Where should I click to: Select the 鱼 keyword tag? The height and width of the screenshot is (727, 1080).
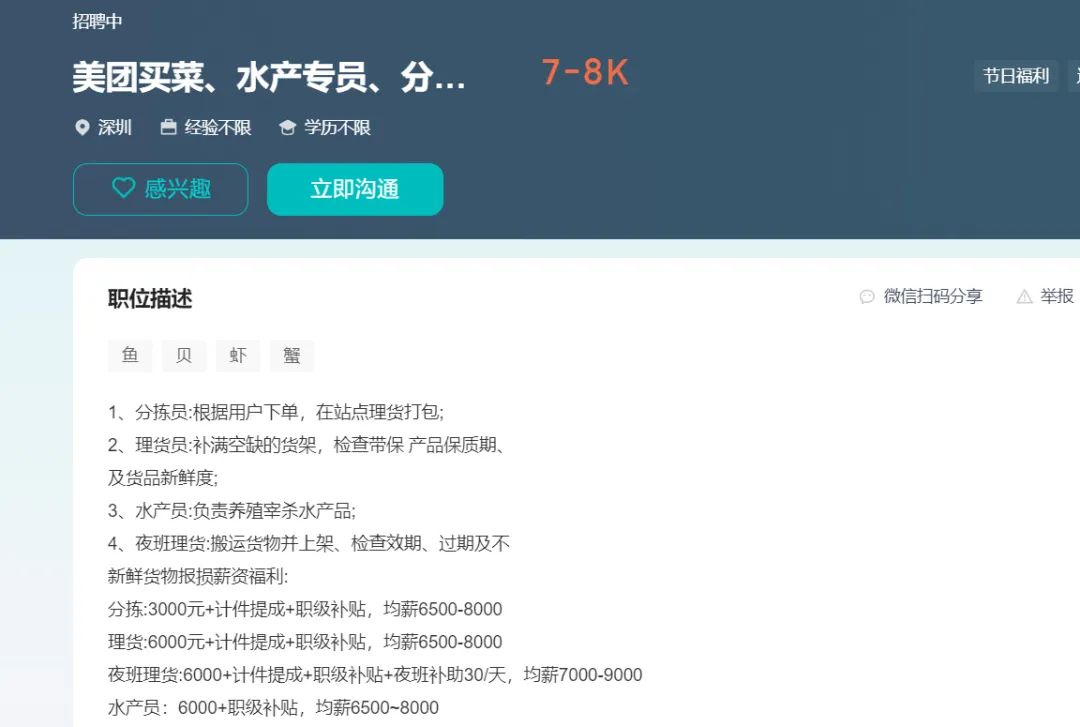pos(130,355)
